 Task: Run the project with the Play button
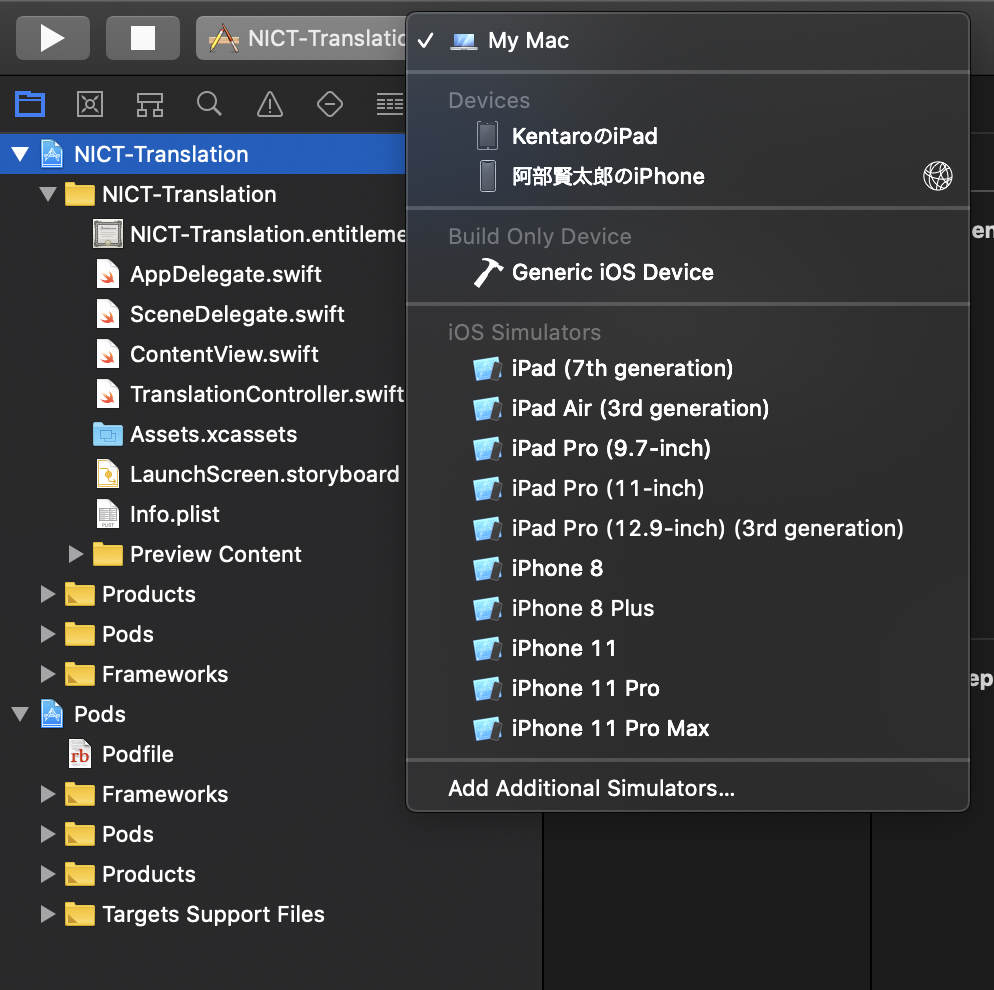53,38
